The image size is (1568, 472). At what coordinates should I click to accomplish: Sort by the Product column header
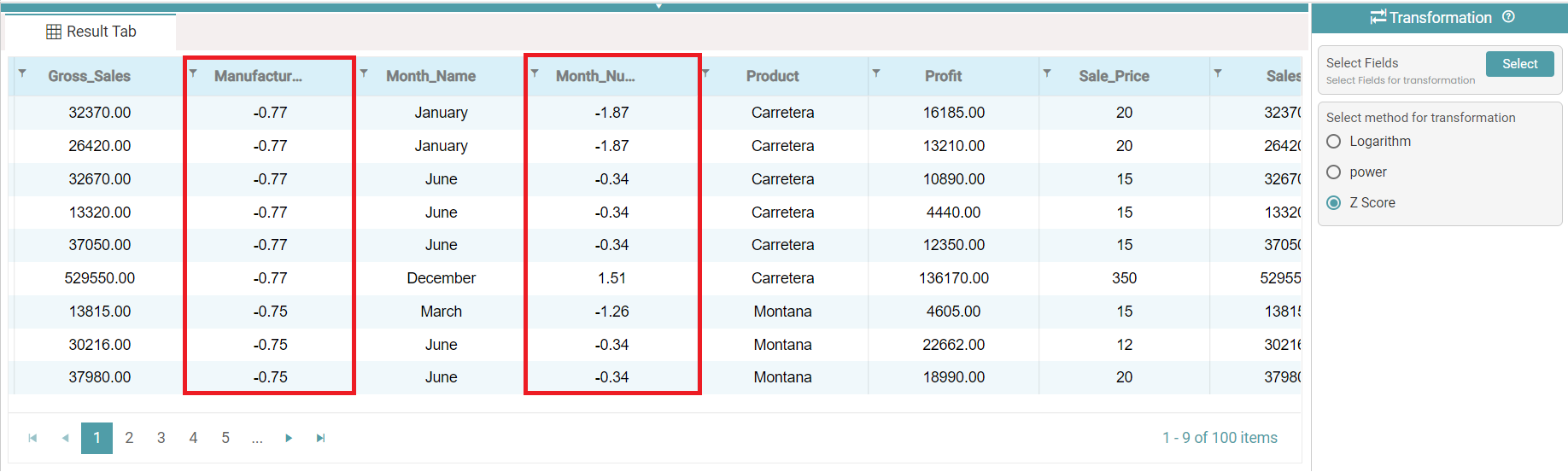(x=772, y=76)
